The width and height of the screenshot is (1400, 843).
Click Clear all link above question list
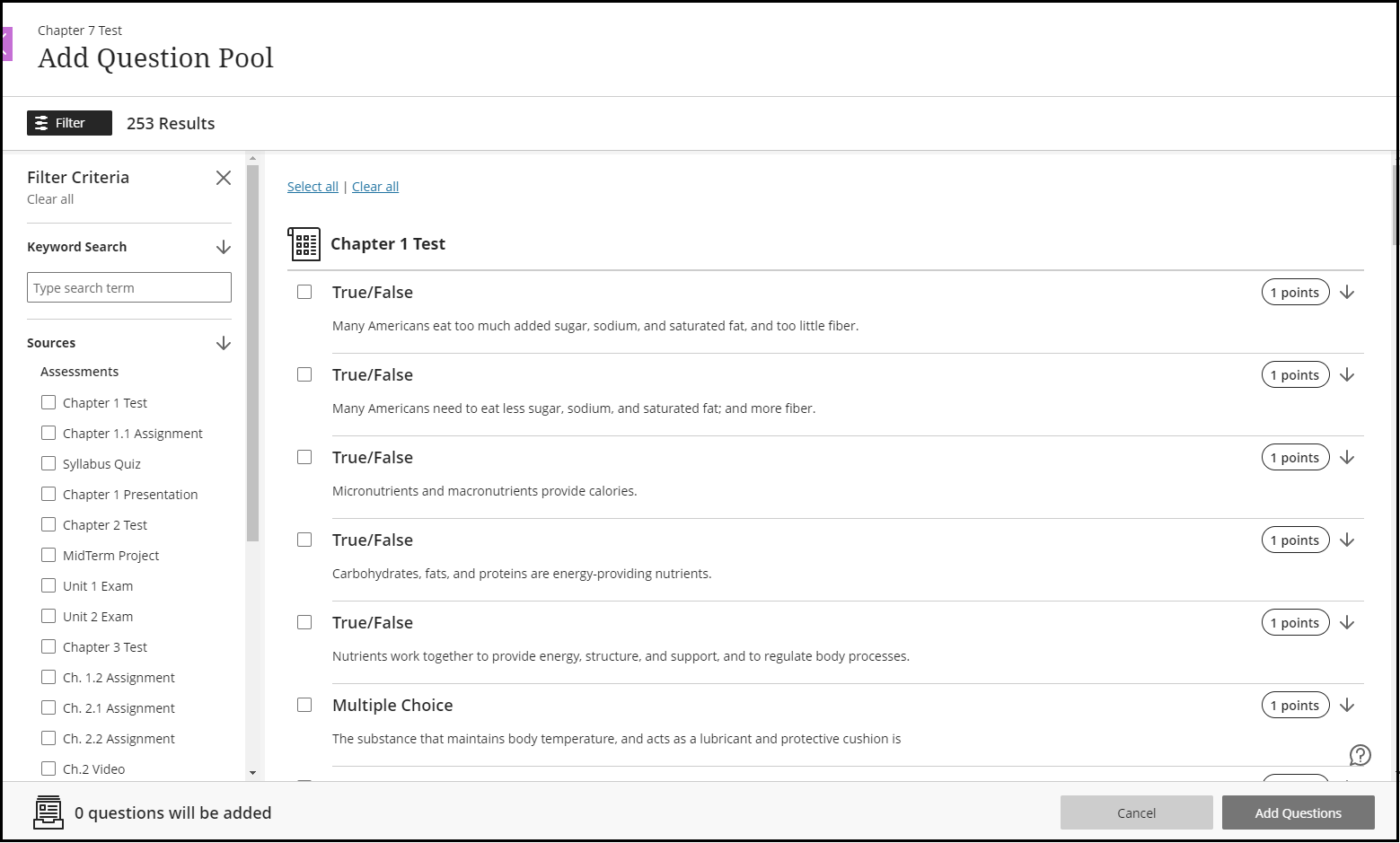(x=375, y=187)
